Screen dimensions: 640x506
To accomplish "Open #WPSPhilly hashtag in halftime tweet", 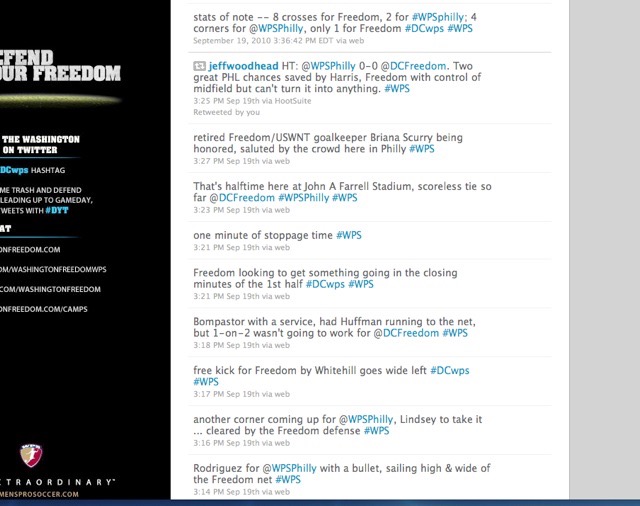I will (x=303, y=198).
